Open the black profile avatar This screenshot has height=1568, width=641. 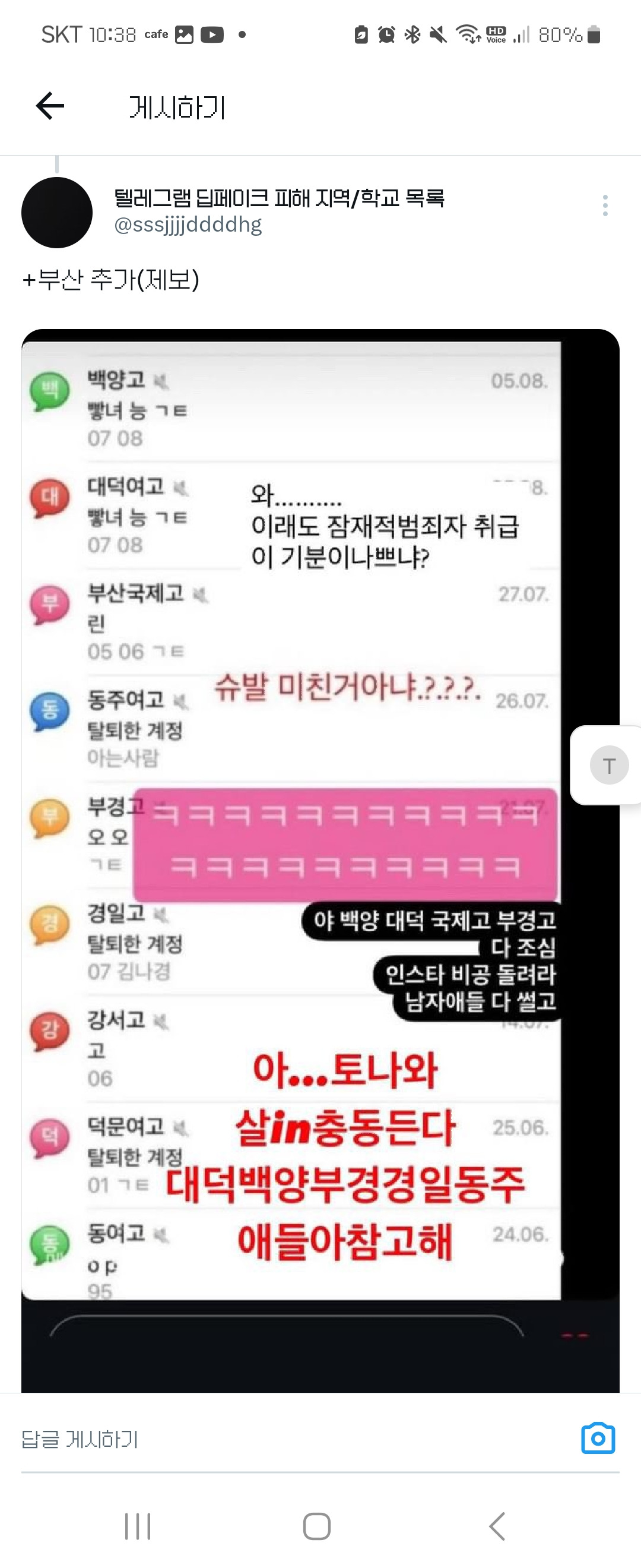coord(57,213)
